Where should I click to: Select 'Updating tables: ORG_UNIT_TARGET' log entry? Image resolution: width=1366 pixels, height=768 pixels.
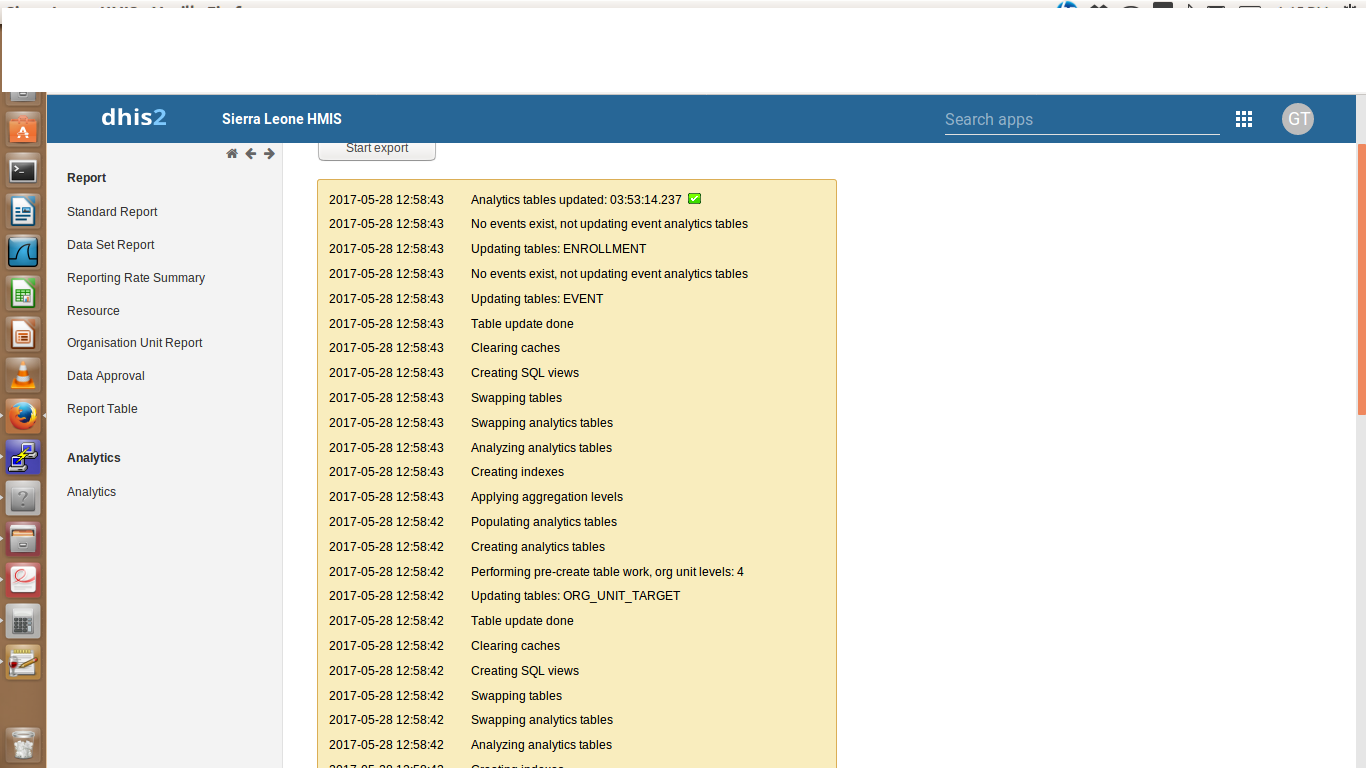576,596
